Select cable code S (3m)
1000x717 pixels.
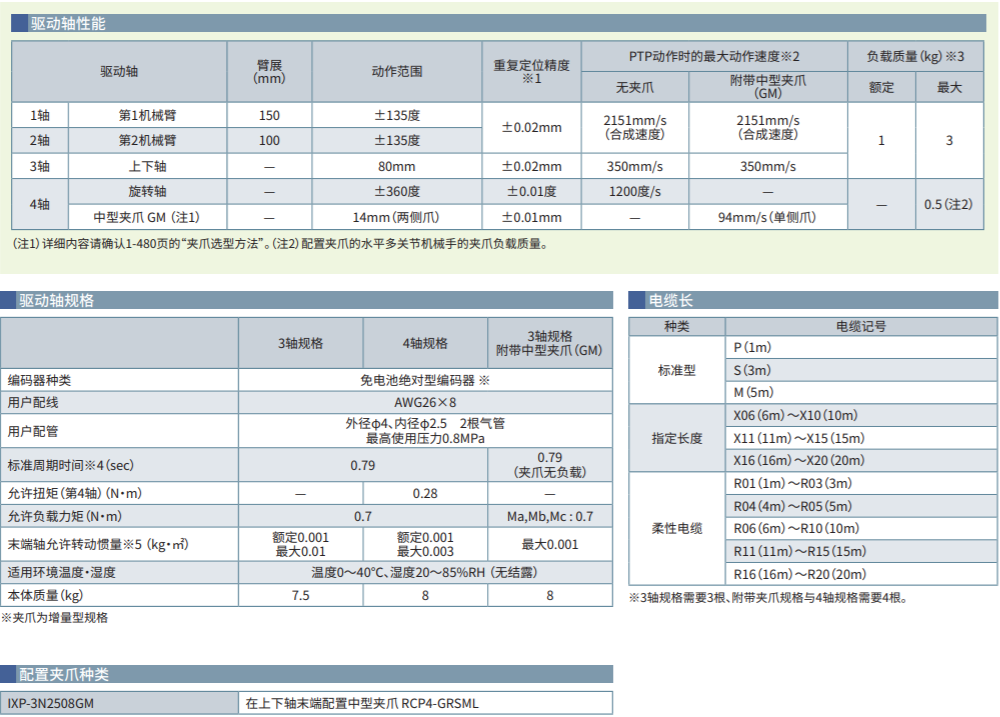click(753, 370)
